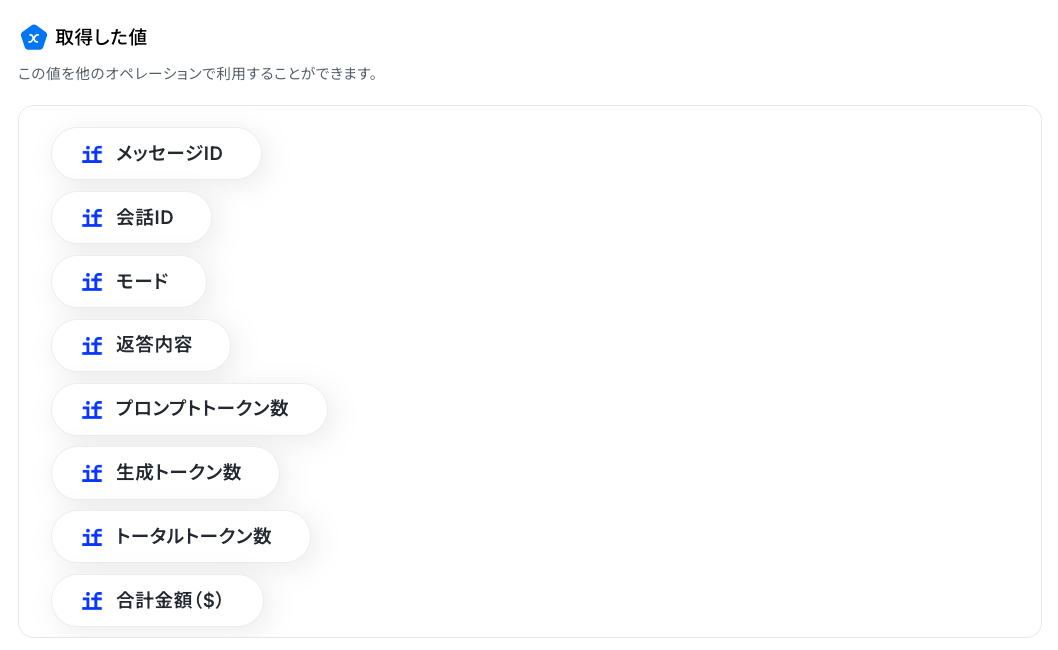Select the トータルトークン数 label text

pos(194,536)
